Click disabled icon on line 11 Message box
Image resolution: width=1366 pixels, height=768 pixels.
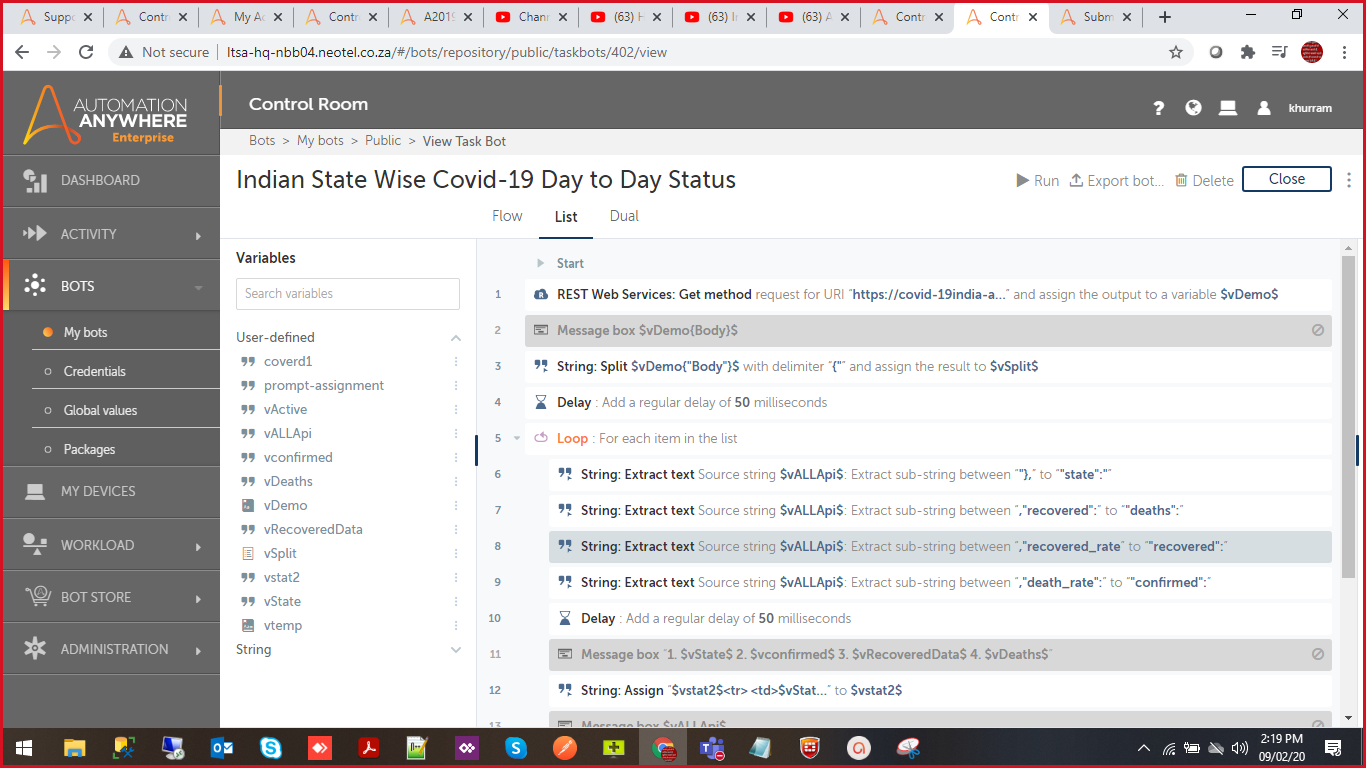tap(1317, 654)
